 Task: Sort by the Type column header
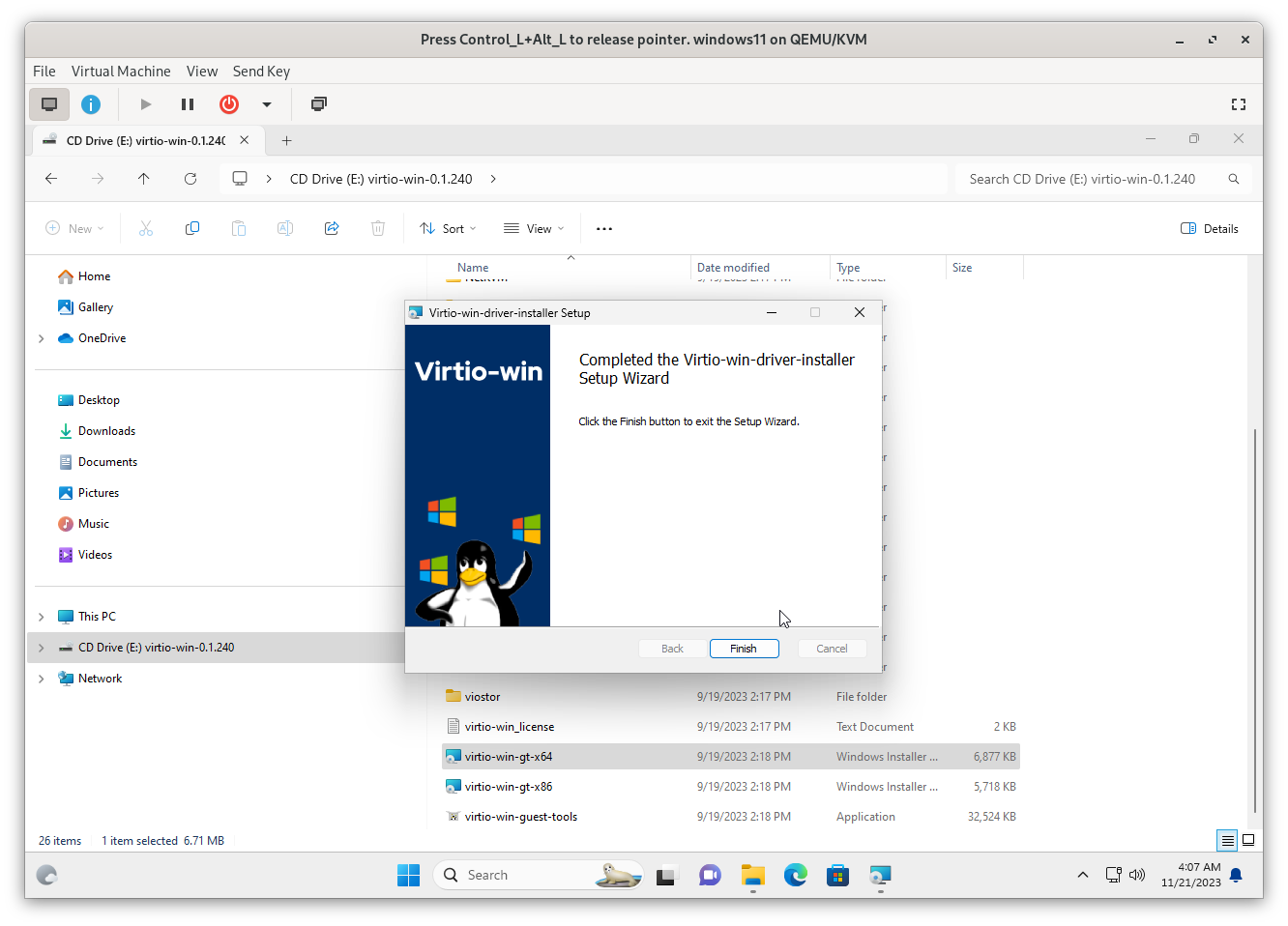[848, 268]
